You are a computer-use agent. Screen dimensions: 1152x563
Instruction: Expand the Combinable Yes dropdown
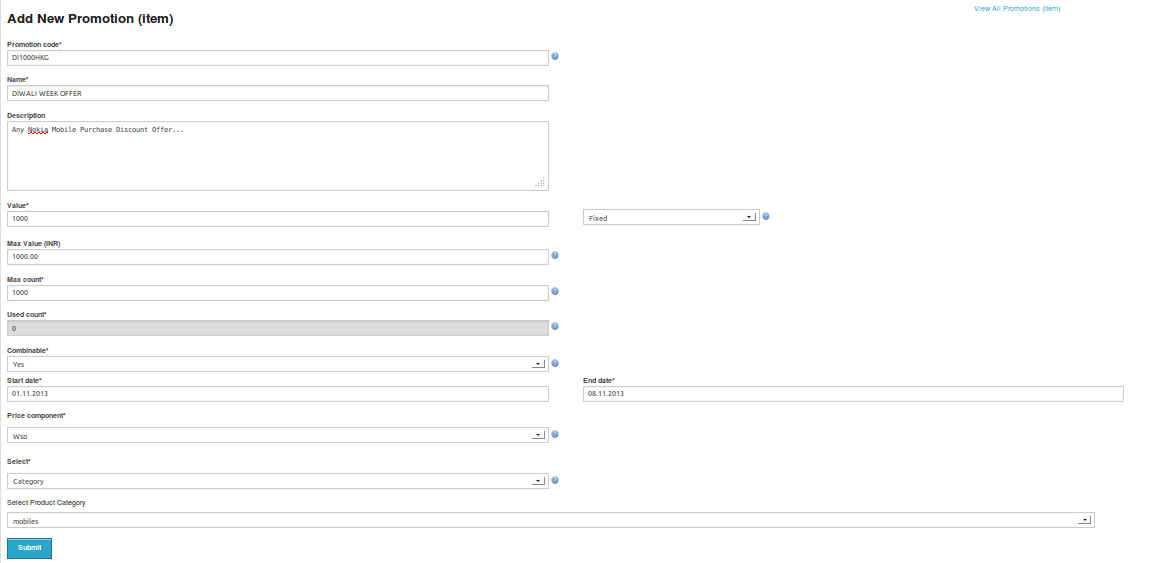[x=278, y=364]
